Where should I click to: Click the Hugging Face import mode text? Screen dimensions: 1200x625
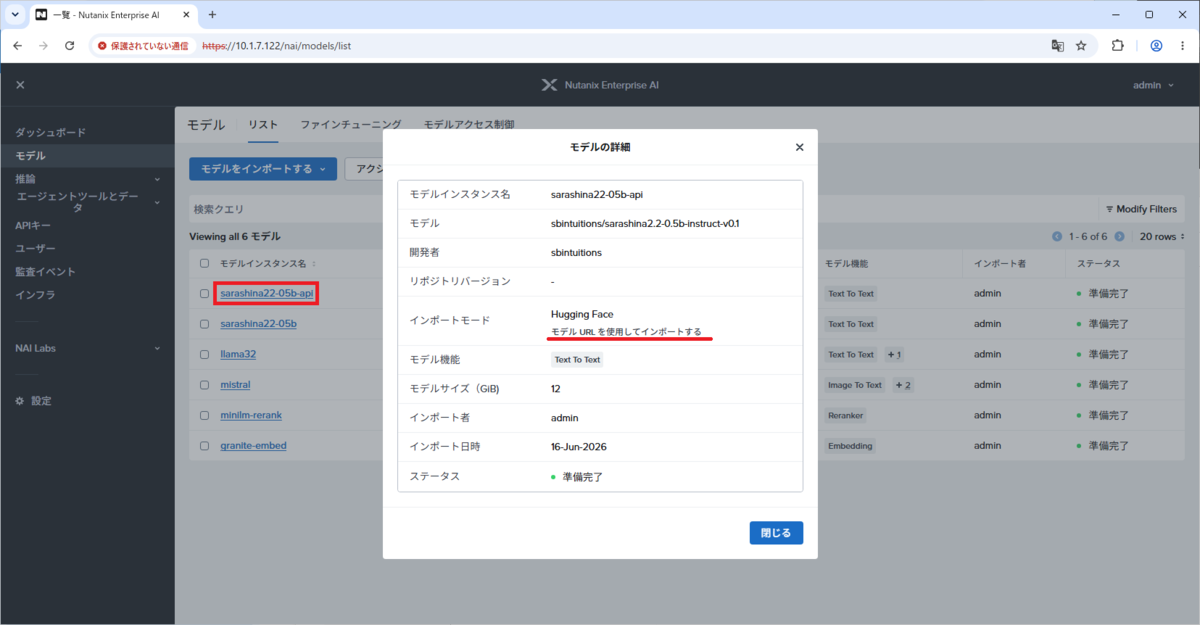[x=582, y=314]
